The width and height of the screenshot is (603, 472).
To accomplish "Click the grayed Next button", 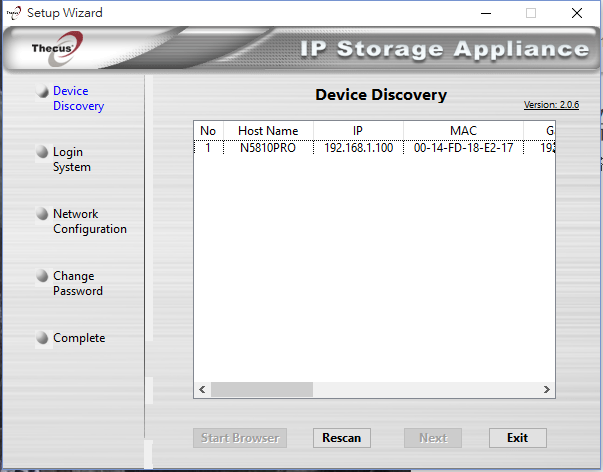I will point(433,438).
